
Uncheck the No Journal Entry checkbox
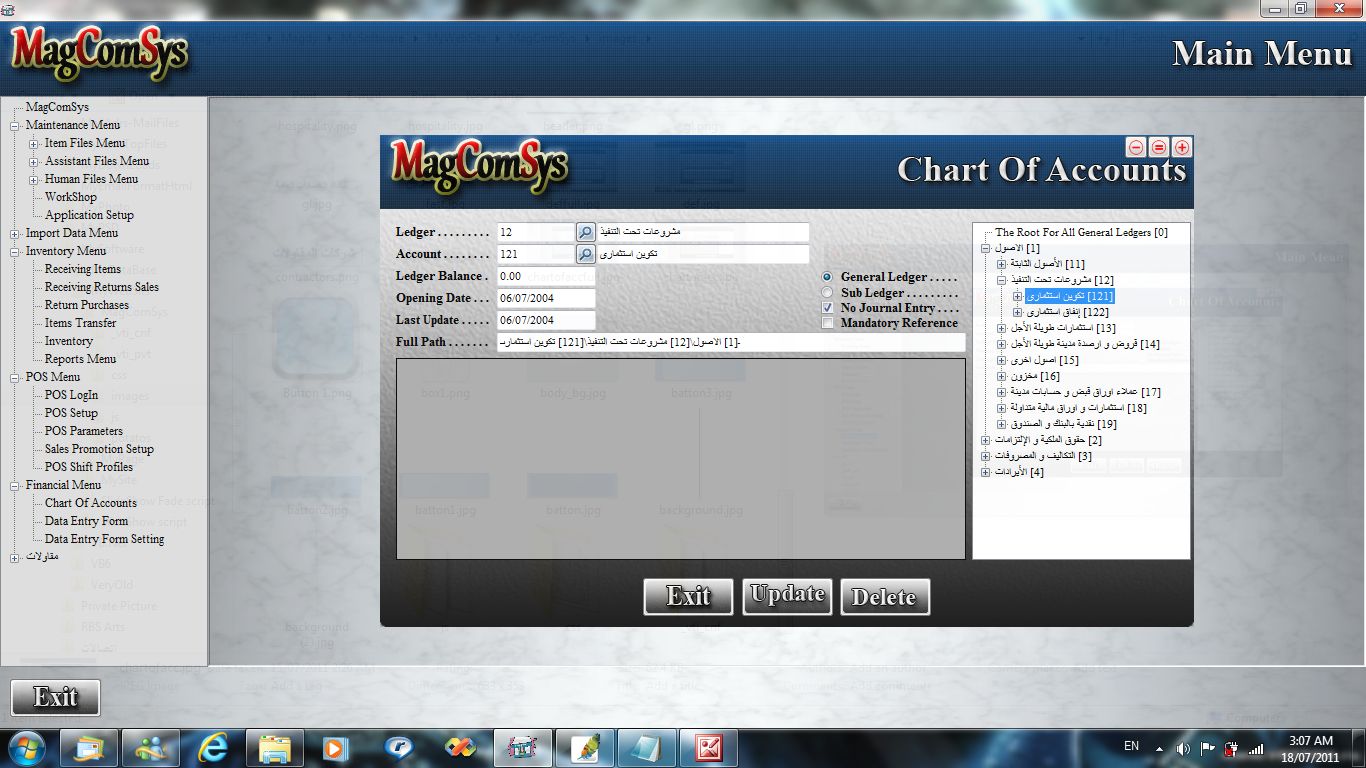[x=828, y=308]
